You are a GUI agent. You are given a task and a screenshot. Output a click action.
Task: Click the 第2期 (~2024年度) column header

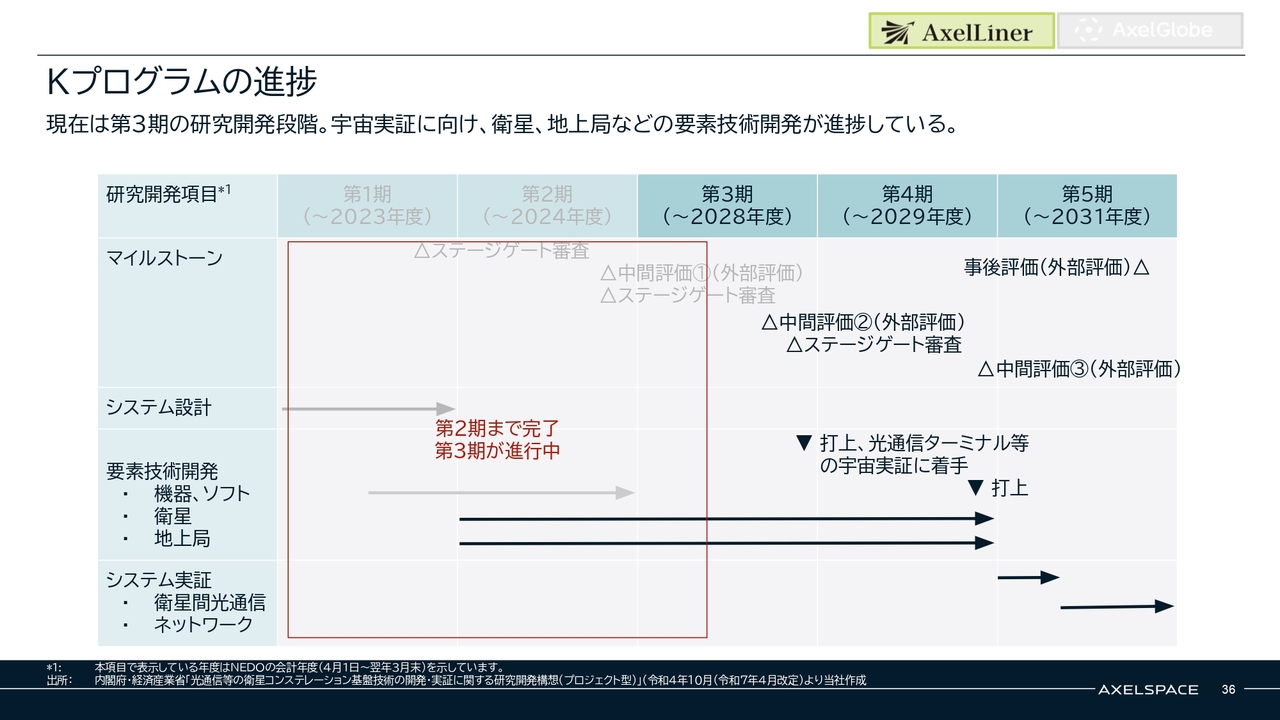pos(547,206)
